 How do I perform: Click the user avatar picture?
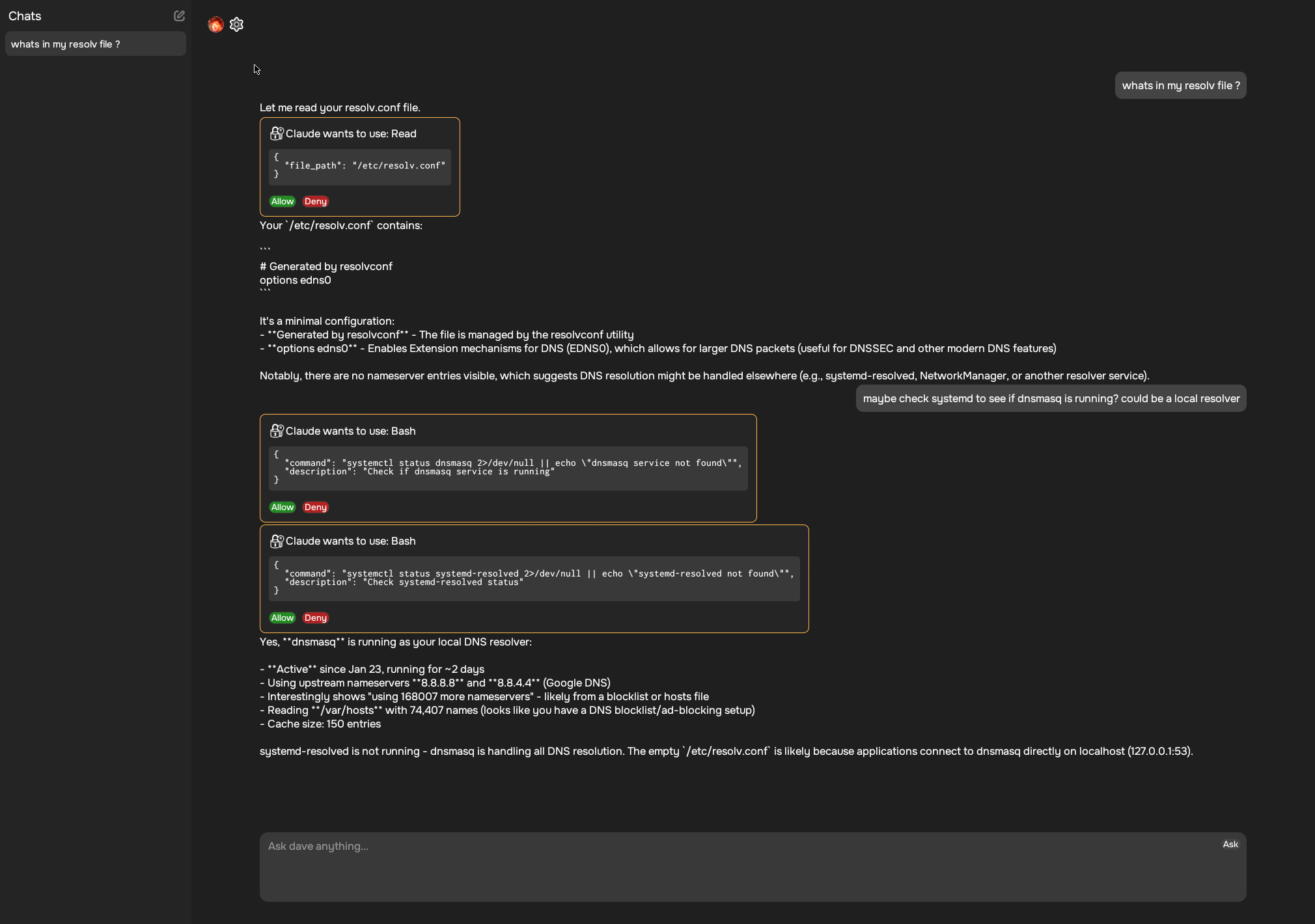point(215,25)
